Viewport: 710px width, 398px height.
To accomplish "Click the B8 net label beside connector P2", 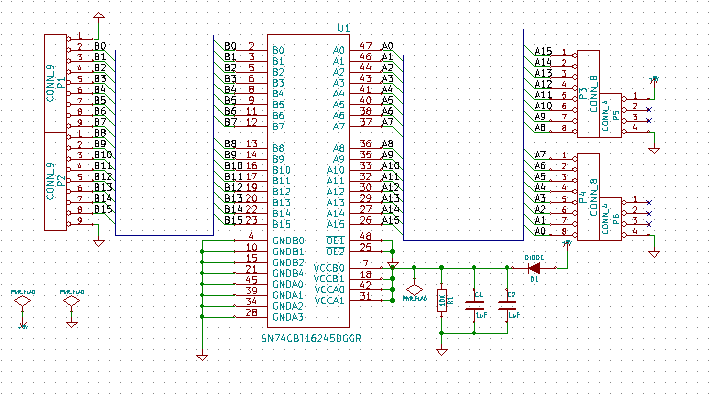I will click(x=100, y=133).
